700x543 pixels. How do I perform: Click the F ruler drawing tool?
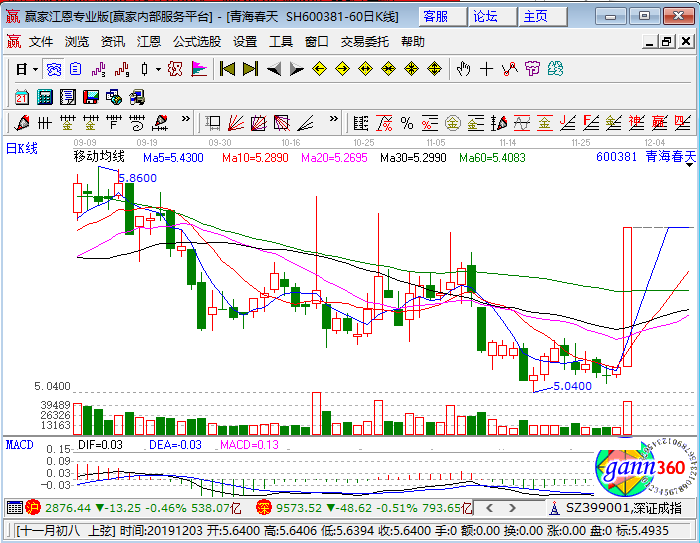pyautogui.click(x=114, y=122)
